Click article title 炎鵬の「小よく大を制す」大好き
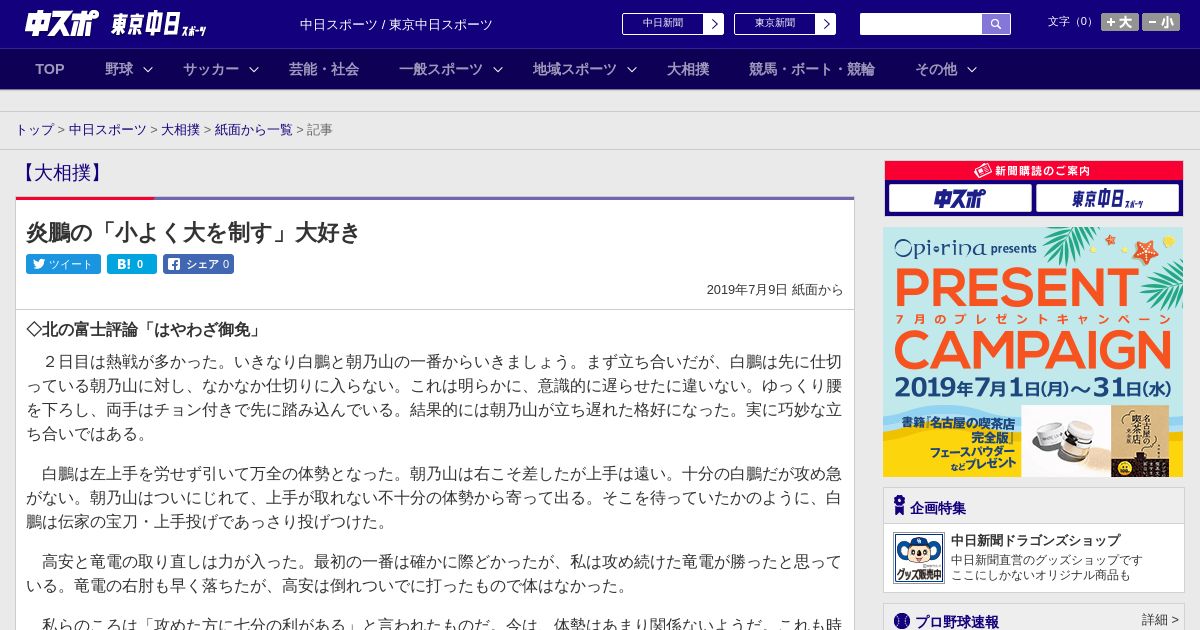Viewport: 1200px width, 630px height. pos(193,232)
